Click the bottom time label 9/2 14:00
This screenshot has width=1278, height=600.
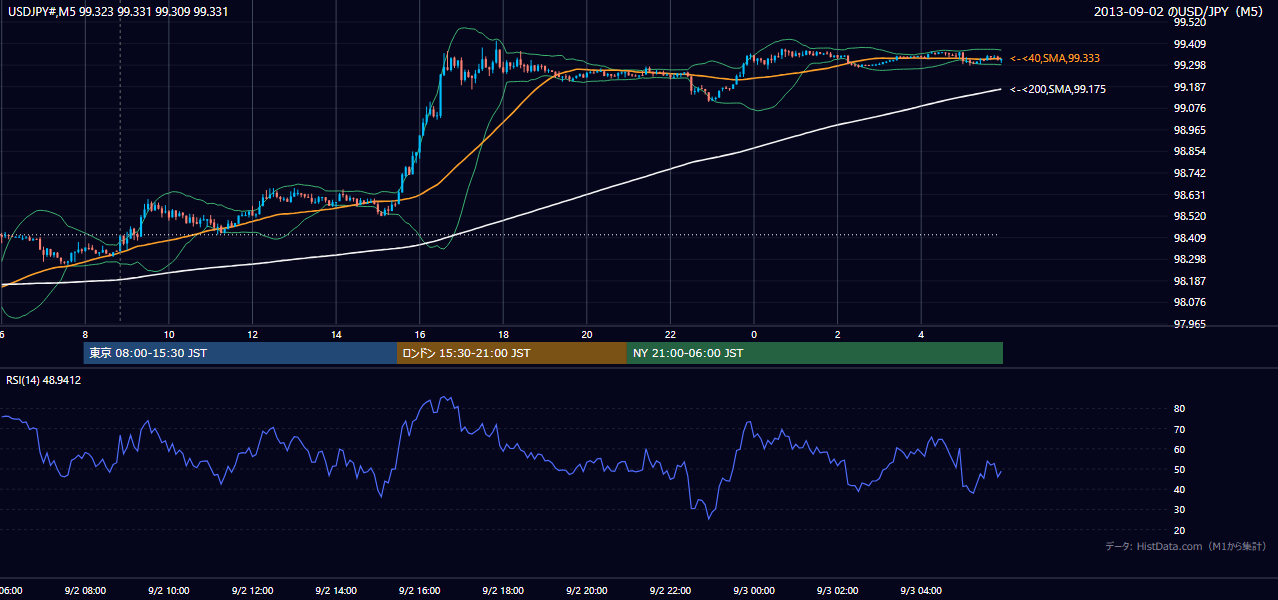[335, 590]
